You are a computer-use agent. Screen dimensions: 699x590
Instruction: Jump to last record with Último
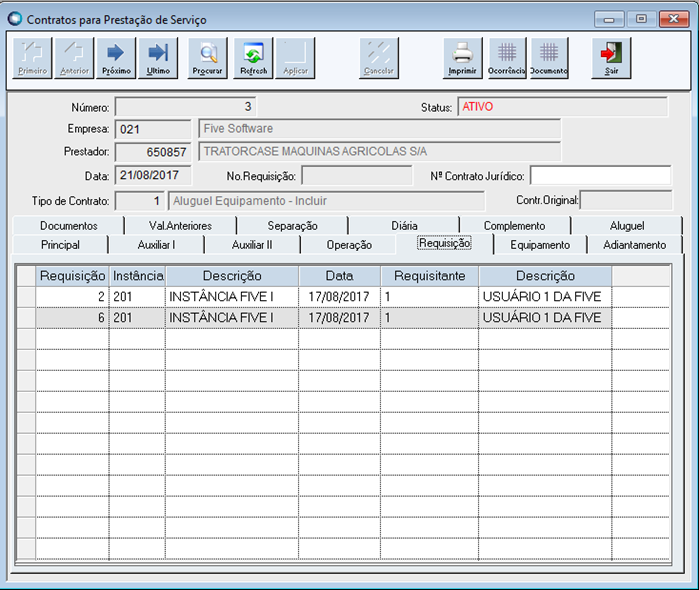pyautogui.click(x=158, y=58)
